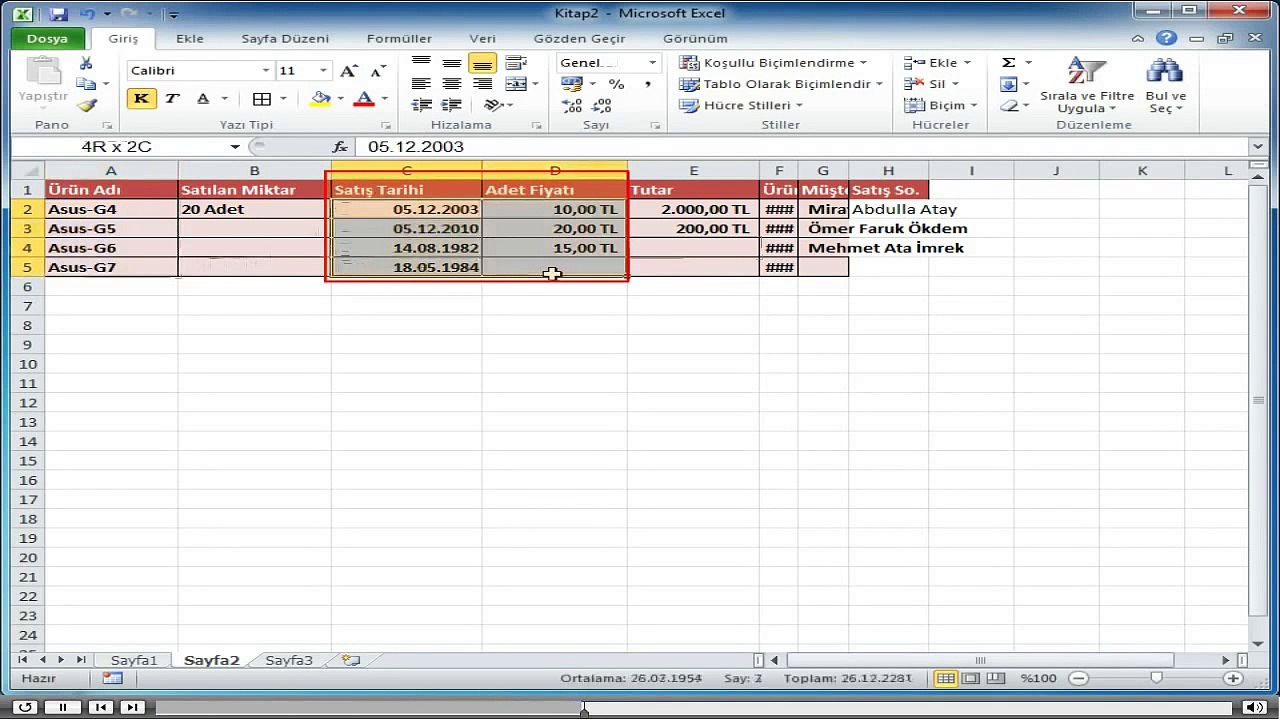Align text left in cells
This screenshot has height=720, width=1280.
[421, 84]
